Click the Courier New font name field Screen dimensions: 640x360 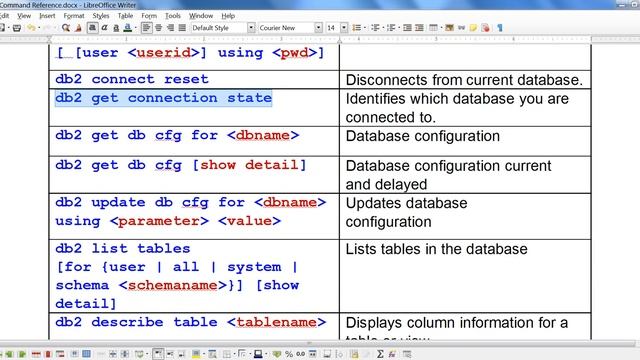click(x=287, y=28)
